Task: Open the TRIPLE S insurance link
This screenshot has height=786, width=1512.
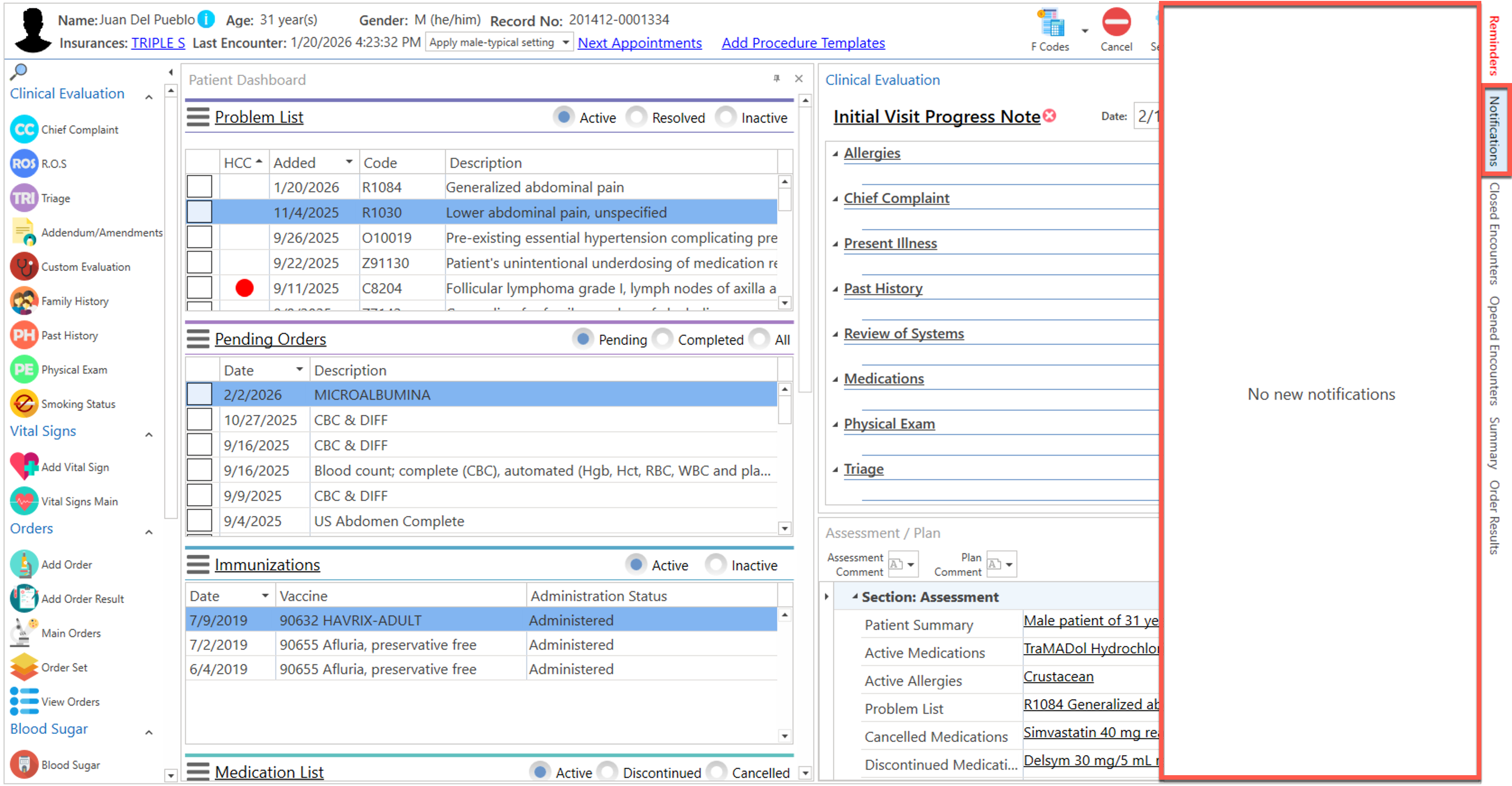Action: point(158,43)
